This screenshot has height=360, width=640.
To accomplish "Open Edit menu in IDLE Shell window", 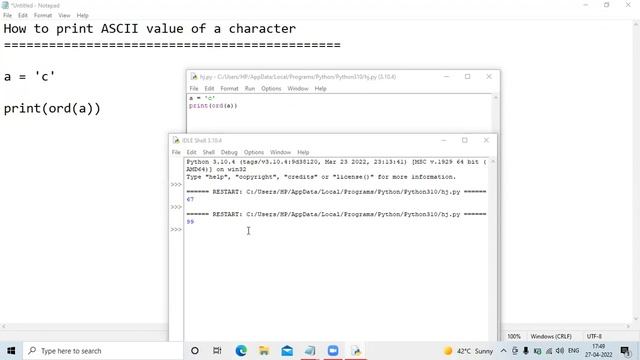I will [191, 152].
